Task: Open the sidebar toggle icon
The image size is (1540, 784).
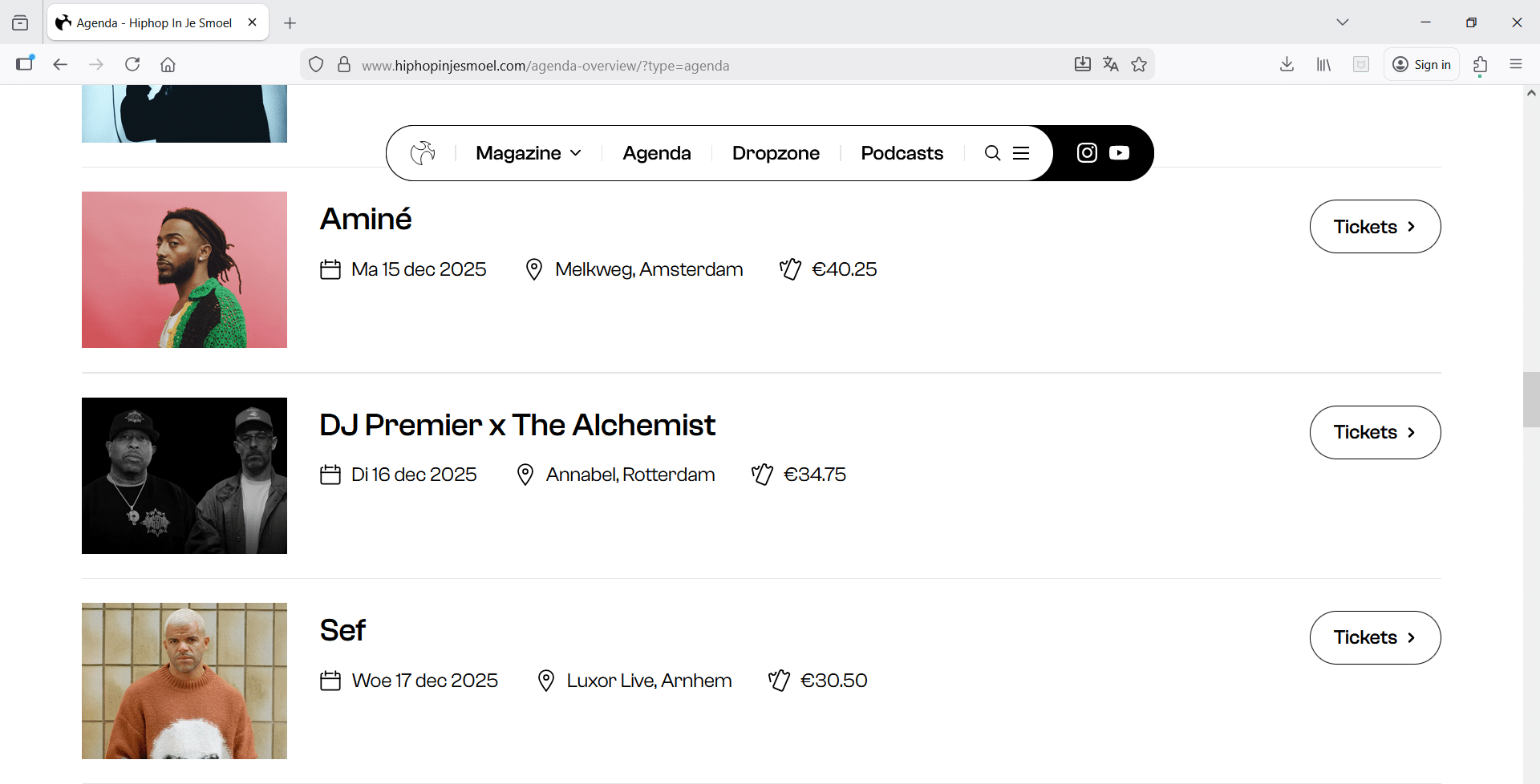Action: [x=25, y=63]
